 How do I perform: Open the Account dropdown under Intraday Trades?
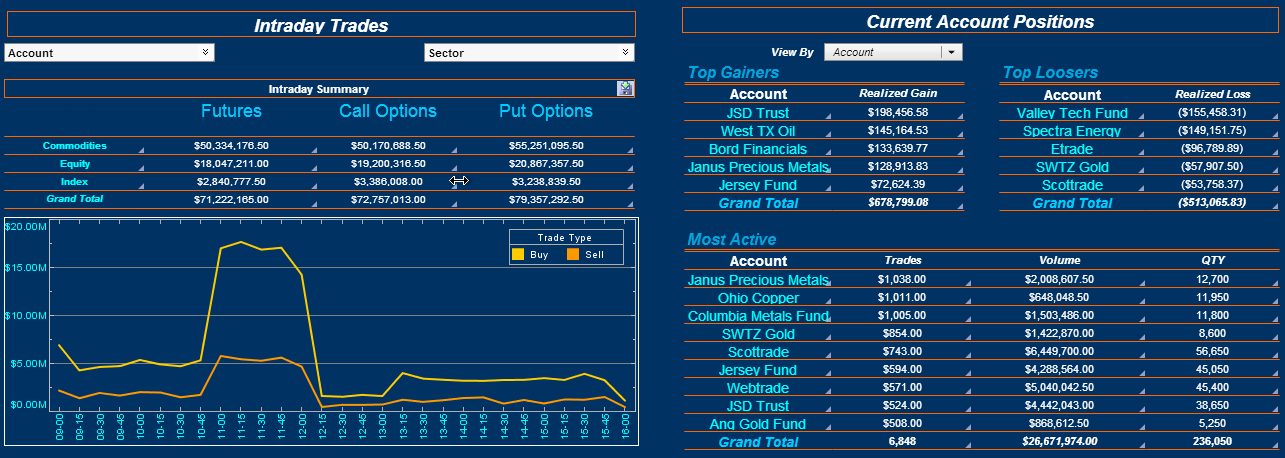pyautogui.click(x=109, y=53)
